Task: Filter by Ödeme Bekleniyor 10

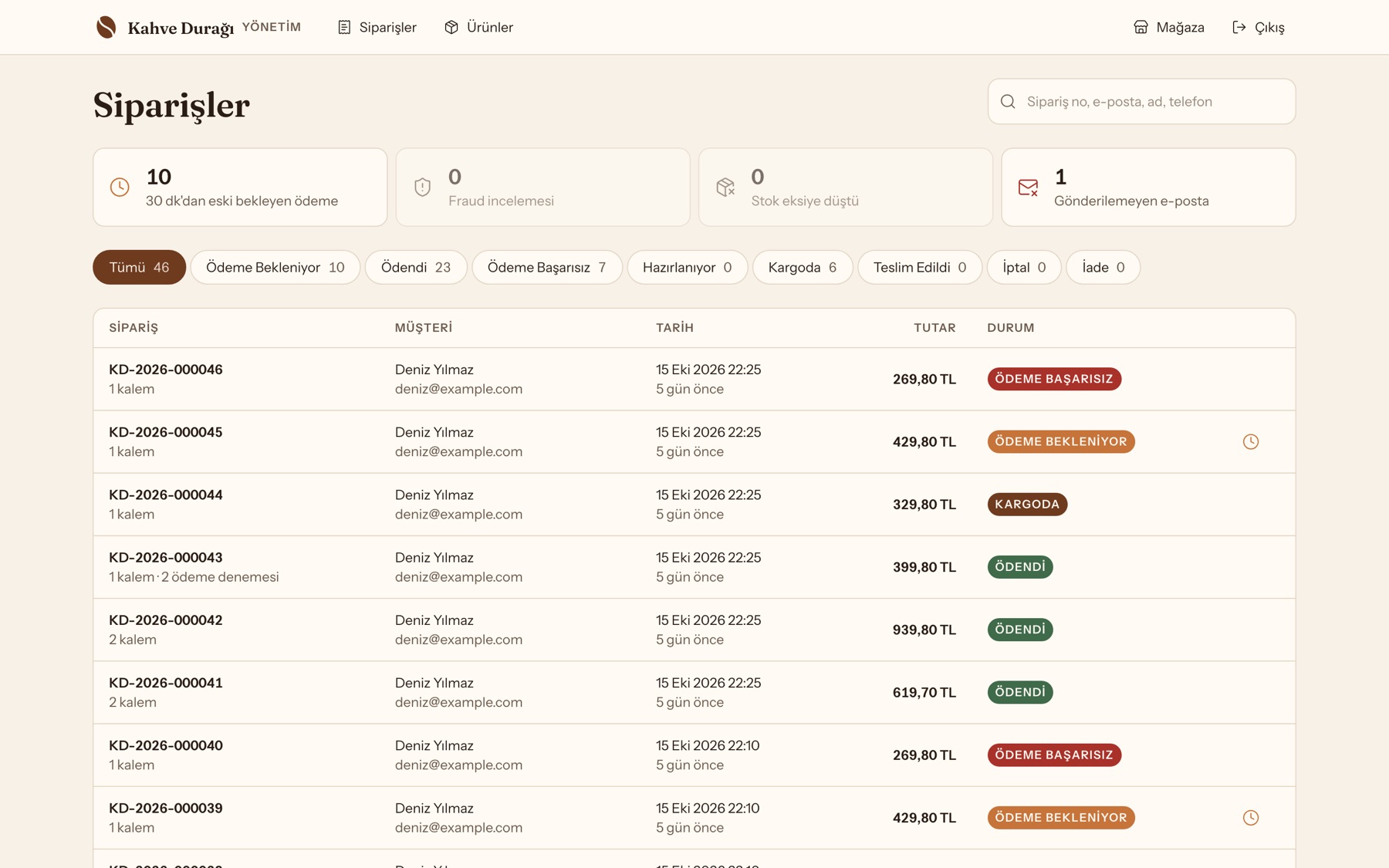Action: (275, 267)
